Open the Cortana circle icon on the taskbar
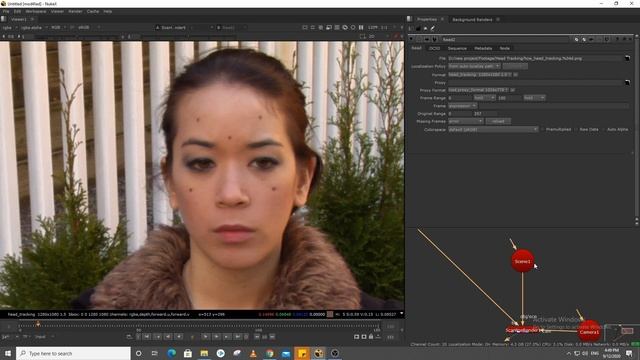This screenshot has height=360, width=640. pyautogui.click(x=138, y=353)
